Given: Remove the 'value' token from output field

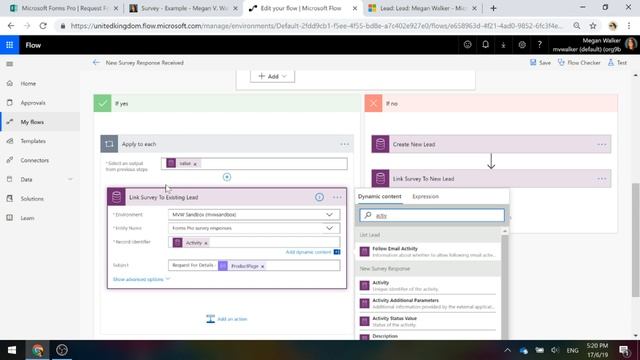Looking at the screenshot, I should pos(195,164).
